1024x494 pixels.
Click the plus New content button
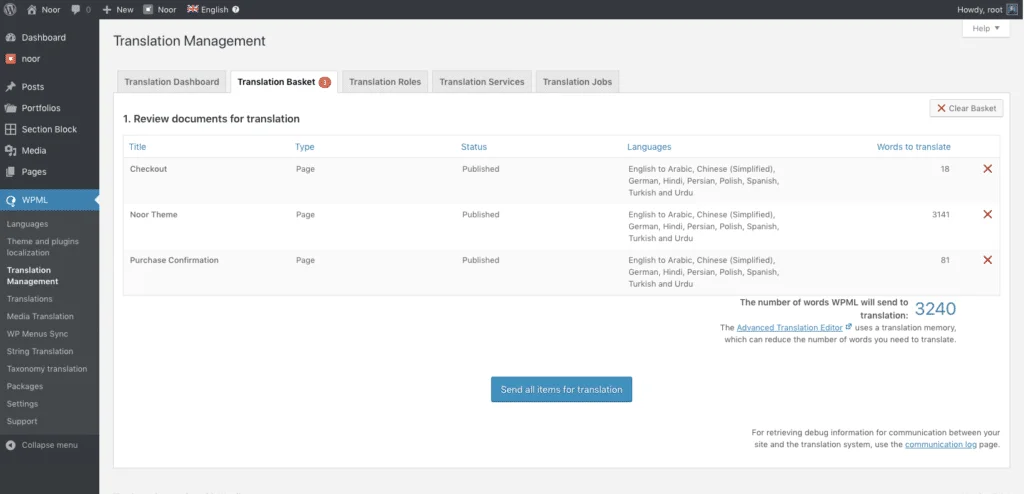(x=118, y=9)
